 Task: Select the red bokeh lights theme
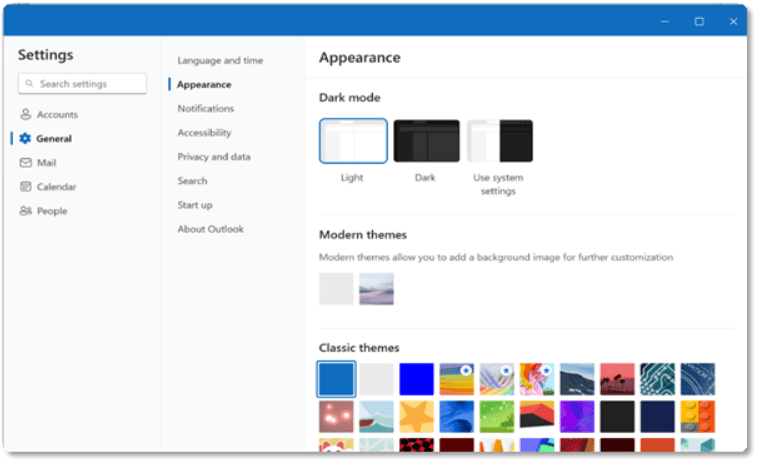[336, 416]
